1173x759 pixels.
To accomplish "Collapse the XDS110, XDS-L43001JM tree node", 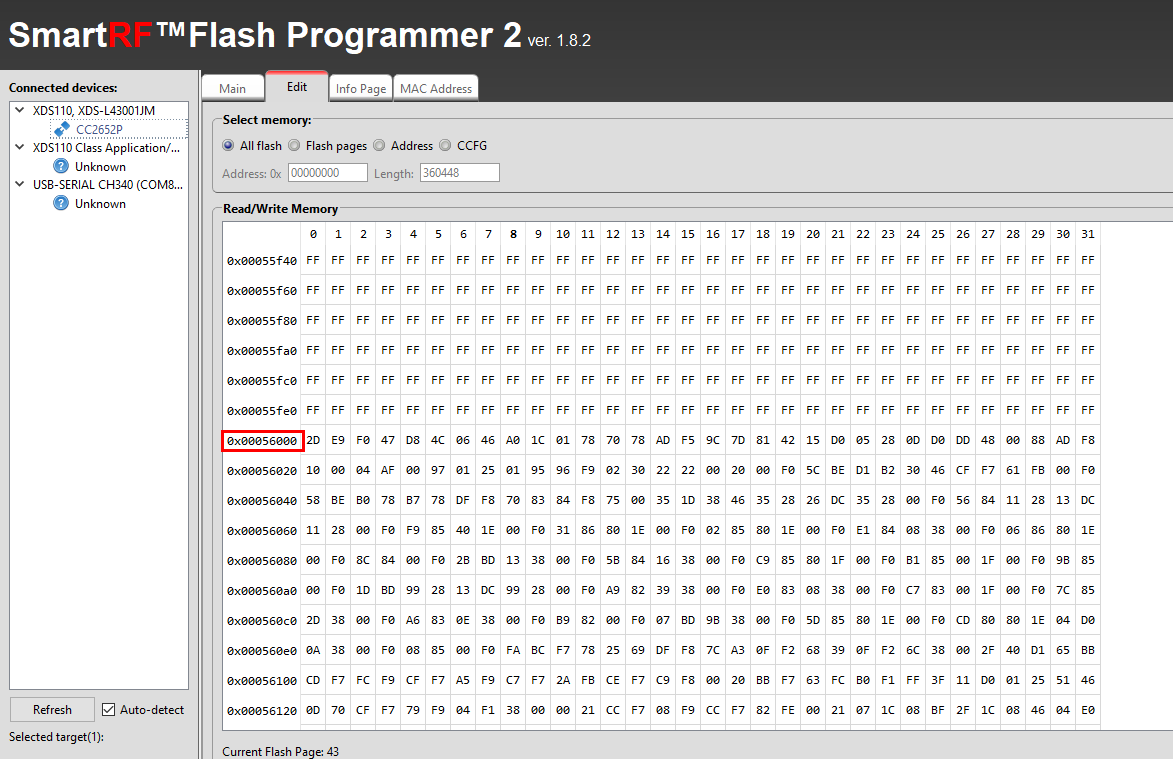I will [x=20, y=110].
